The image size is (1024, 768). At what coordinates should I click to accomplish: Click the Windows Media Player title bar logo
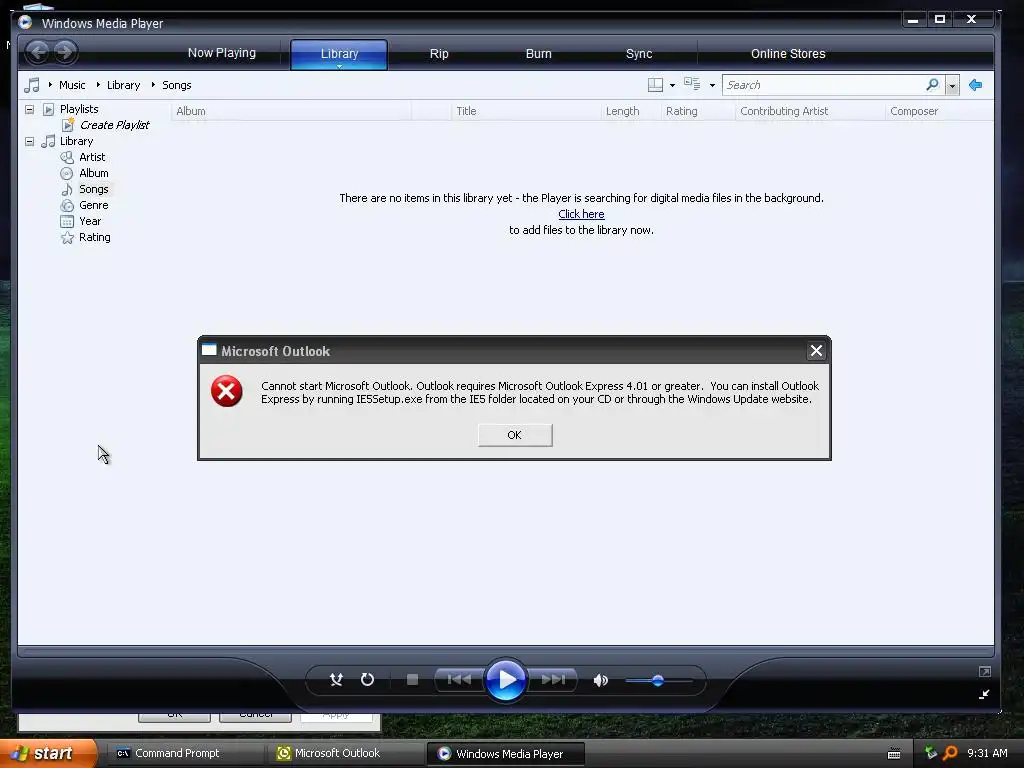click(x=25, y=23)
